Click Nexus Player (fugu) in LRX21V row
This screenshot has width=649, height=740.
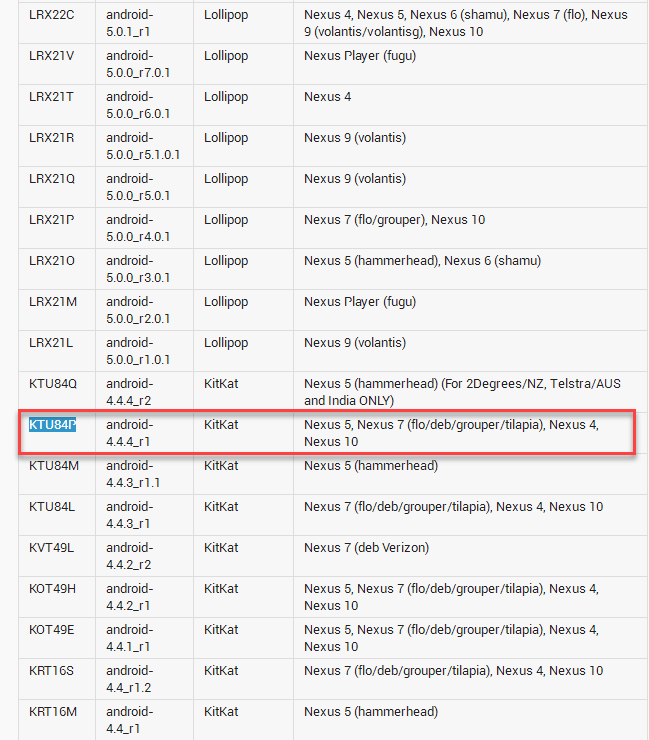point(360,57)
